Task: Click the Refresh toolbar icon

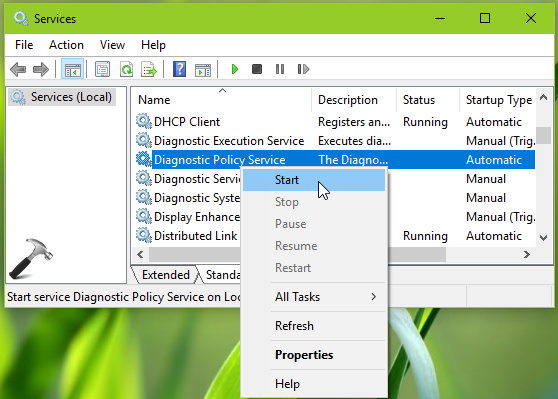Action: point(126,69)
